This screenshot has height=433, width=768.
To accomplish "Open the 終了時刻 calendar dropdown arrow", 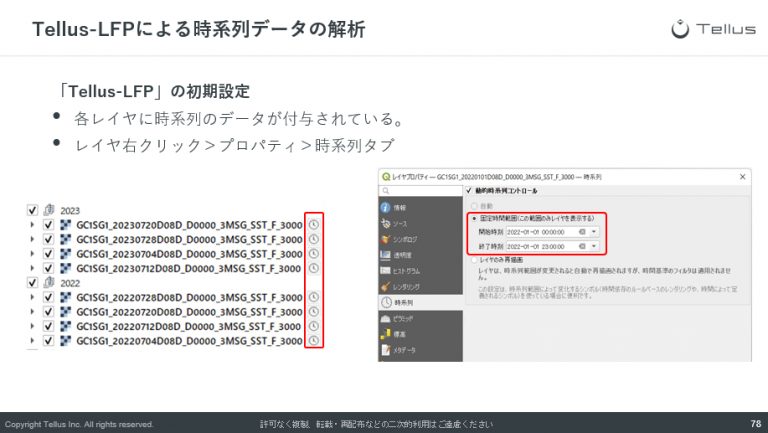I will 594,246.
